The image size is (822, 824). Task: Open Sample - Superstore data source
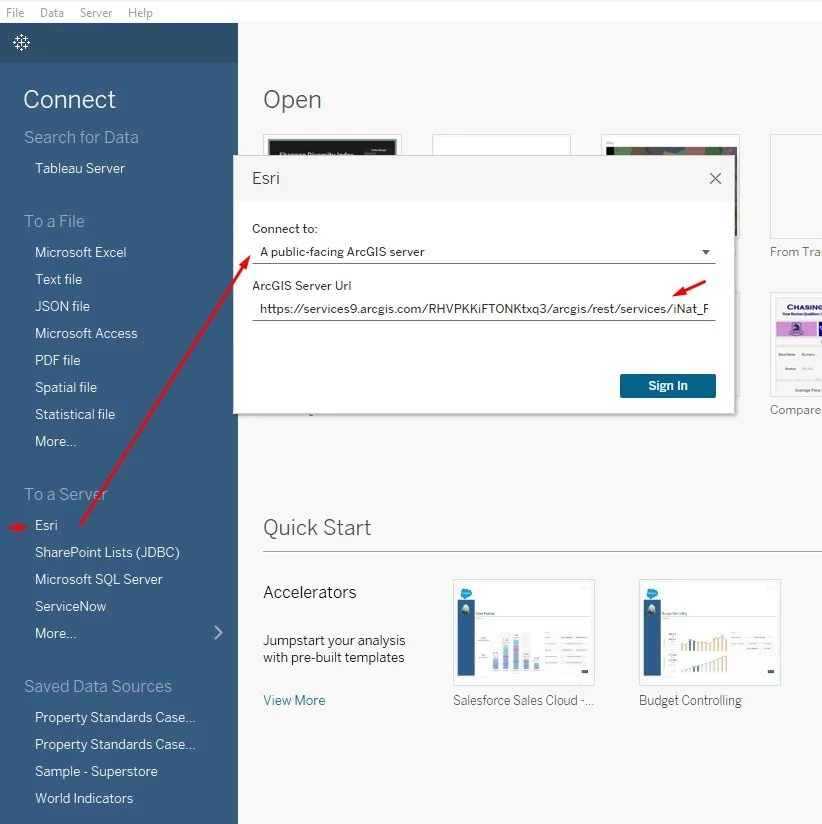click(96, 771)
